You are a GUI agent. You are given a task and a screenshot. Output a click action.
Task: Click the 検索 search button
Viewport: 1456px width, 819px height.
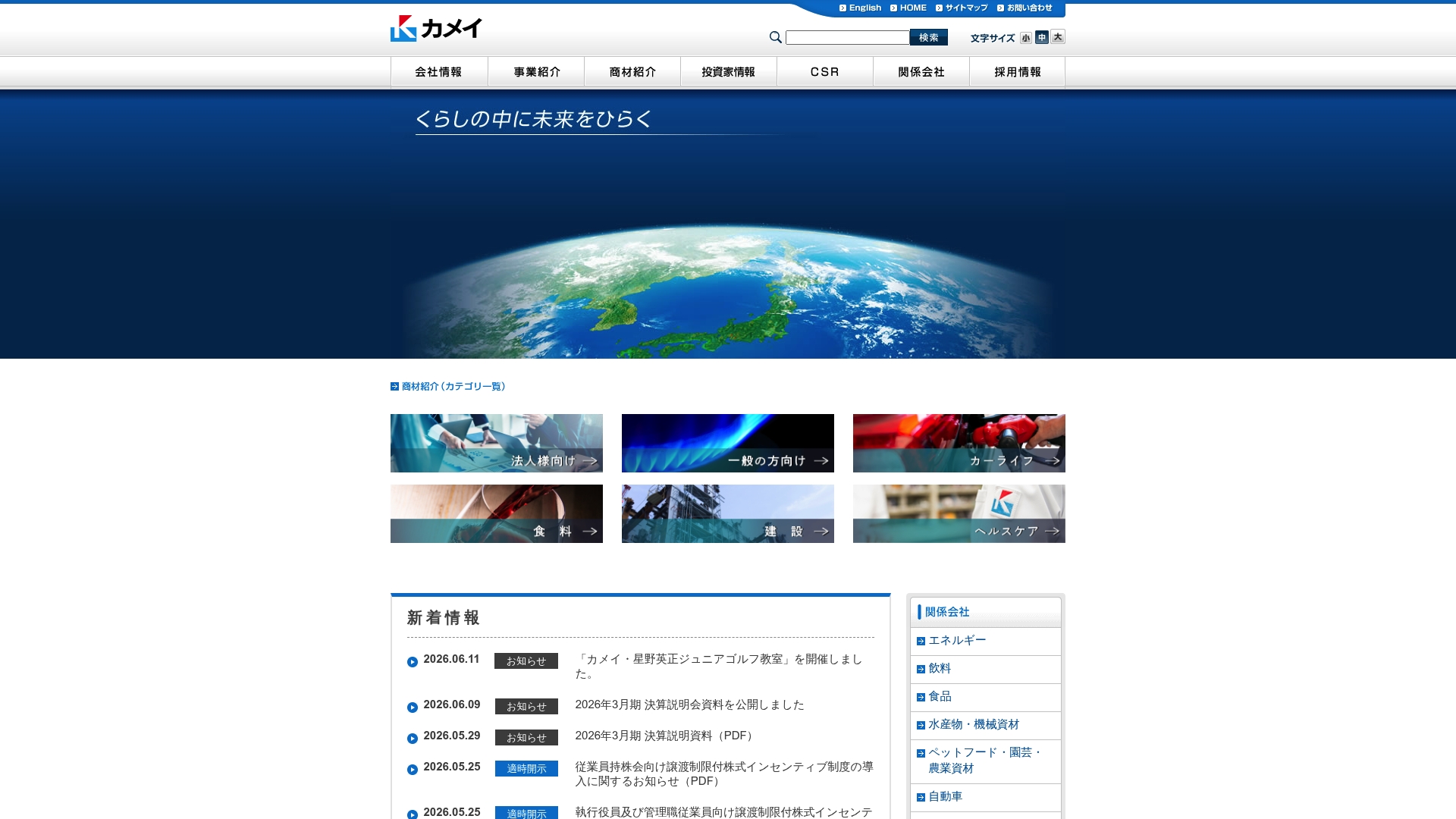coord(928,37)
